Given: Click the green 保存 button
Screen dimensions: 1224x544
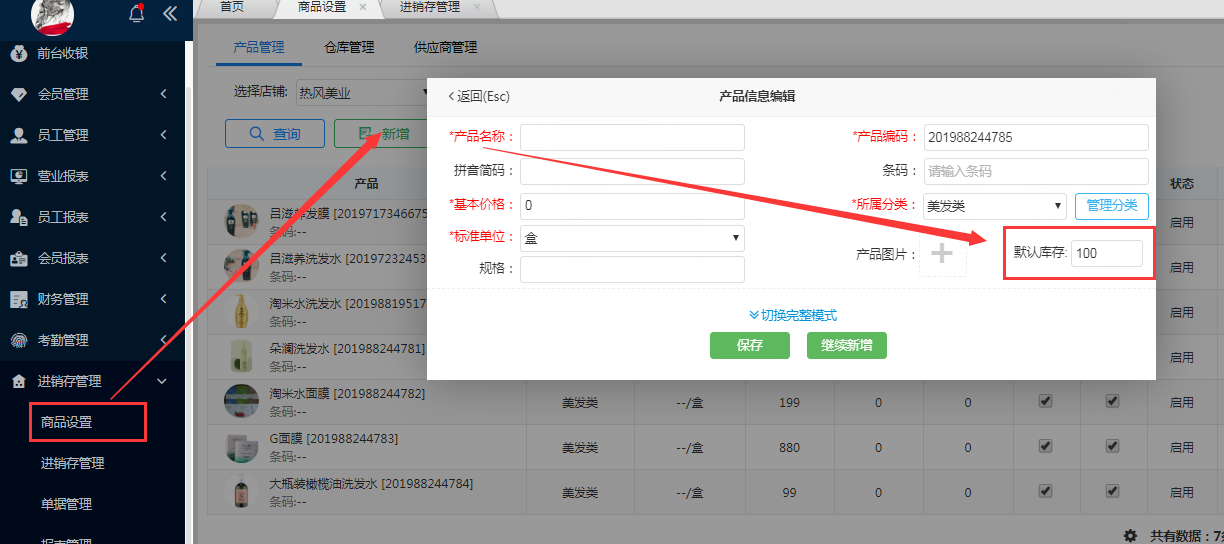Looking at the screenshot, I should pos(750,345).
